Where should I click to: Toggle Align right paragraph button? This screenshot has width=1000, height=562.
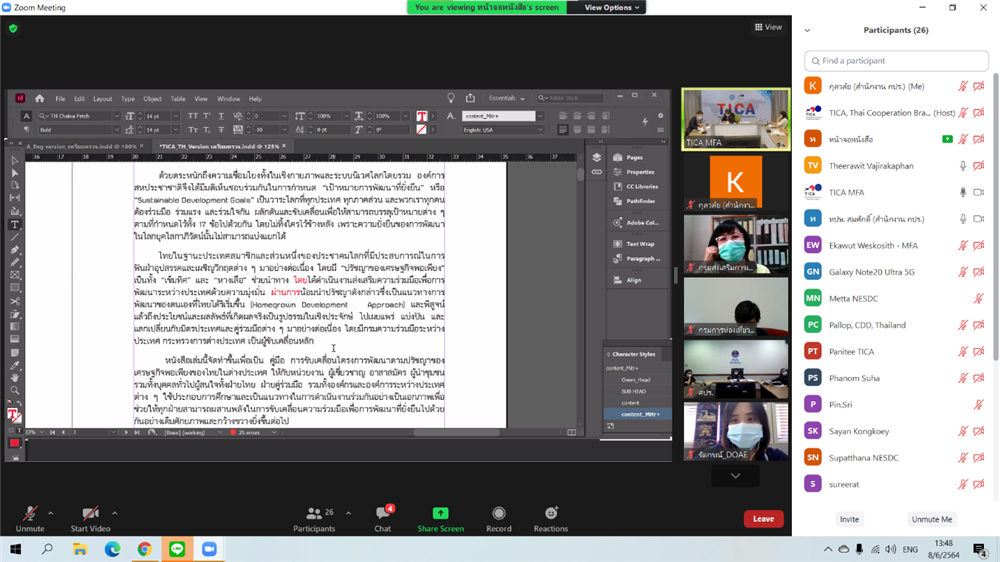tap(591, 116)
